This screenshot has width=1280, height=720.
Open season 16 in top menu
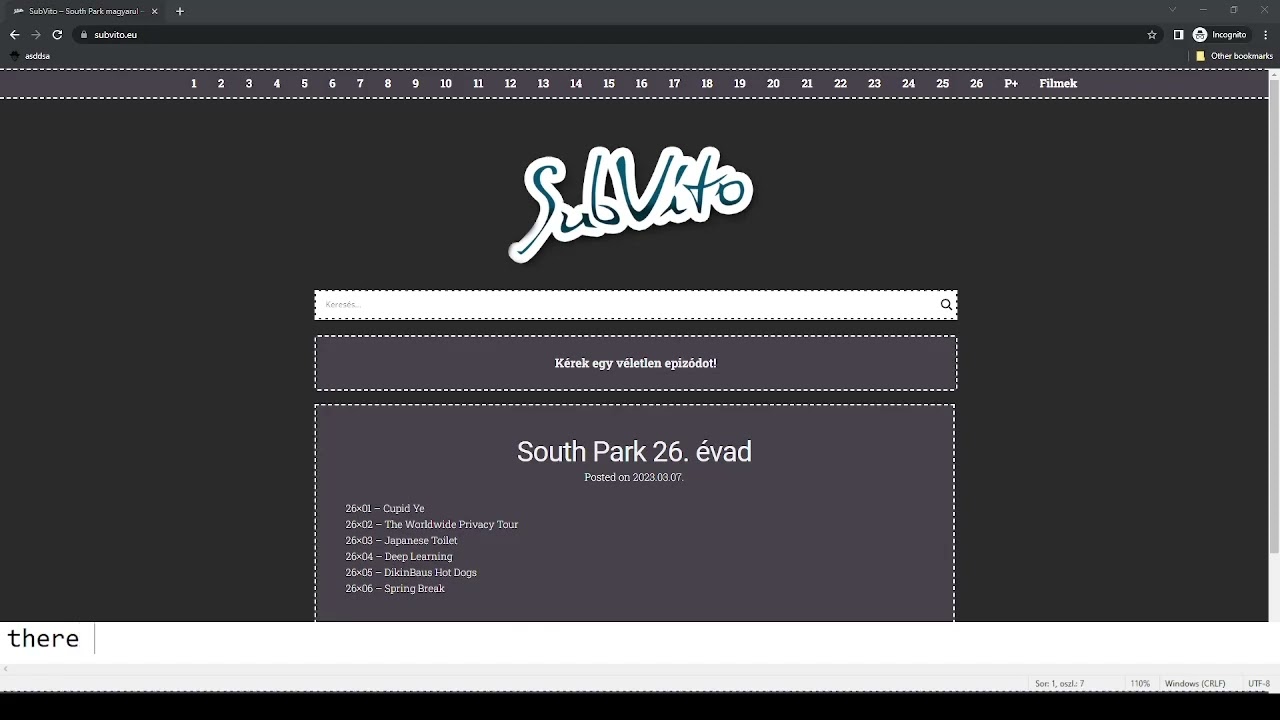641,83
